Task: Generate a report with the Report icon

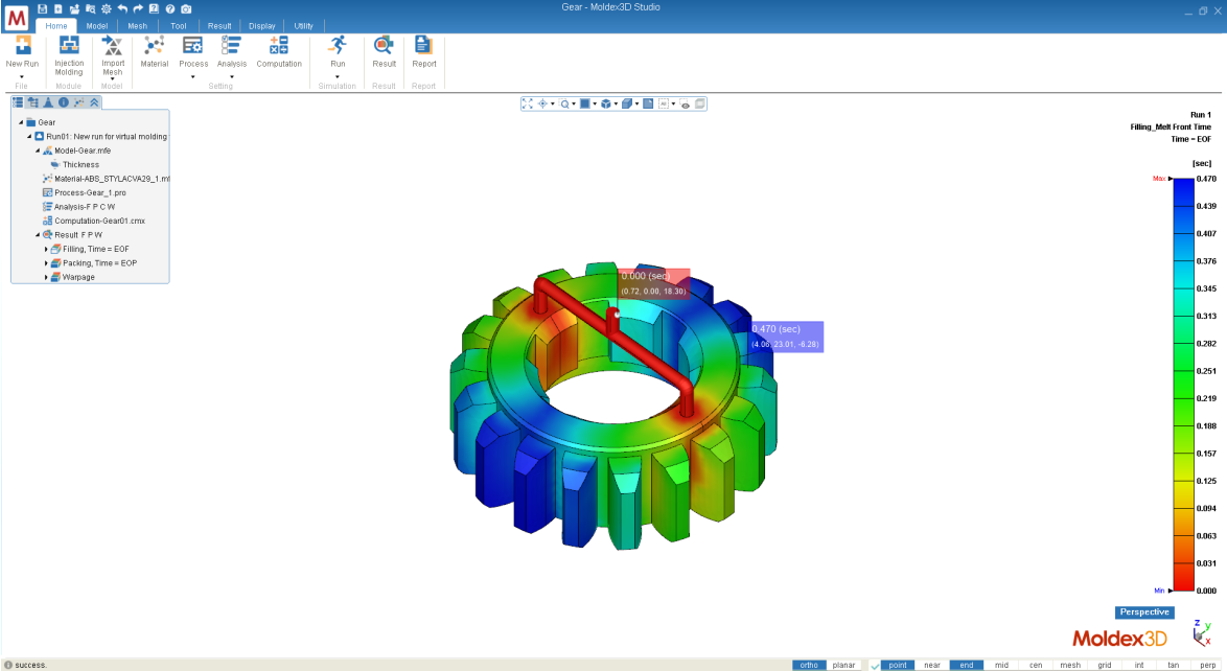Action: (424, 45)
